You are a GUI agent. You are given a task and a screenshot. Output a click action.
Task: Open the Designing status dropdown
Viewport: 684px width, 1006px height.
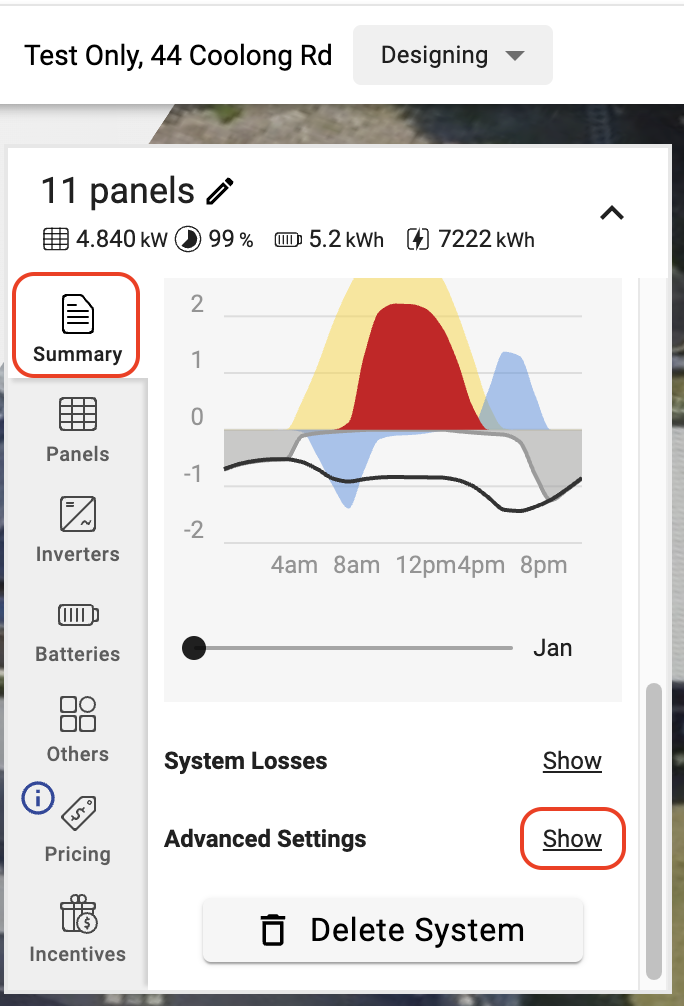click(x=452, y=55)
